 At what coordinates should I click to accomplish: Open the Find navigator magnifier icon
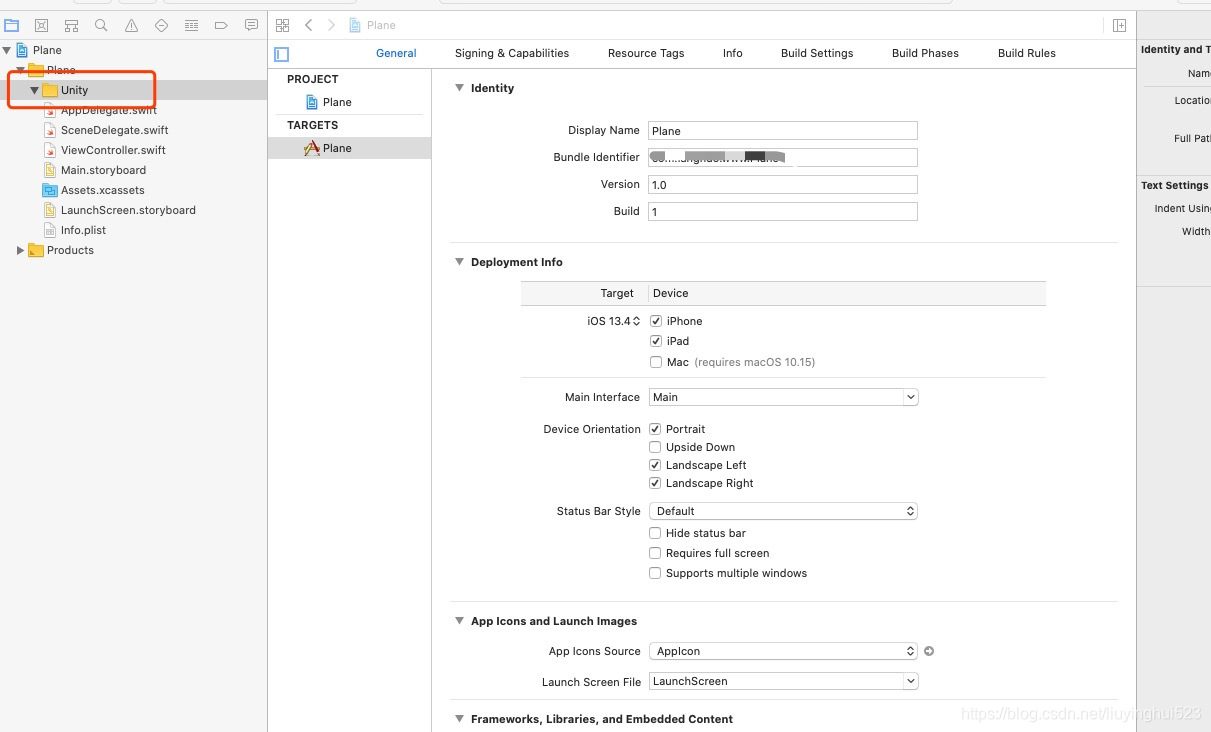[x=101, y=25]
